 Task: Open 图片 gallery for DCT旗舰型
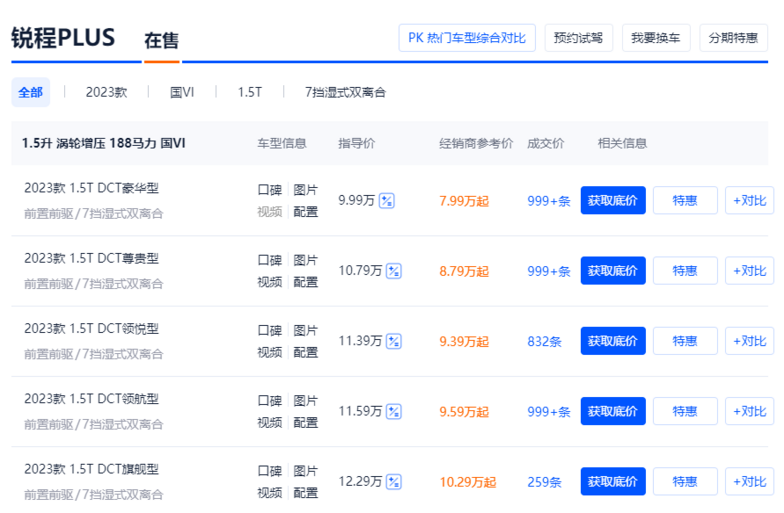coord(306,471)
